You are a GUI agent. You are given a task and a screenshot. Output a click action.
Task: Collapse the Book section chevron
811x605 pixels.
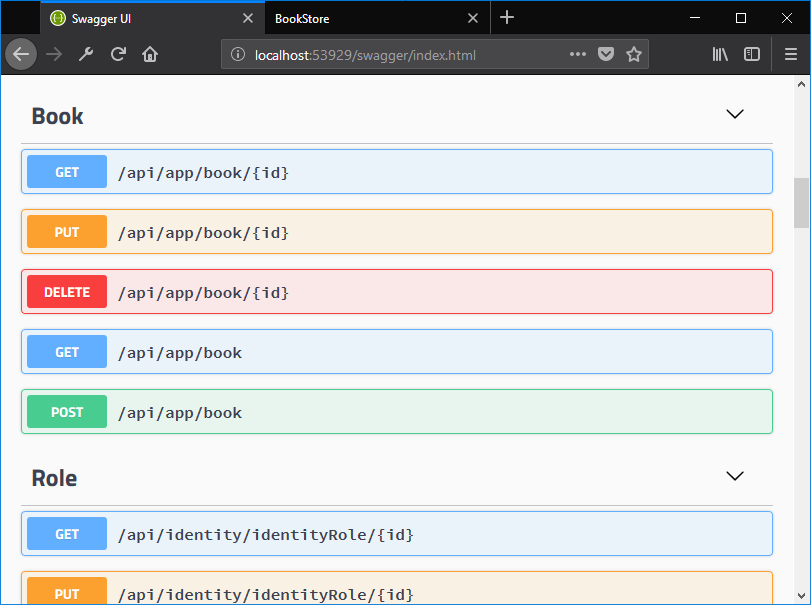coord(735,114)
